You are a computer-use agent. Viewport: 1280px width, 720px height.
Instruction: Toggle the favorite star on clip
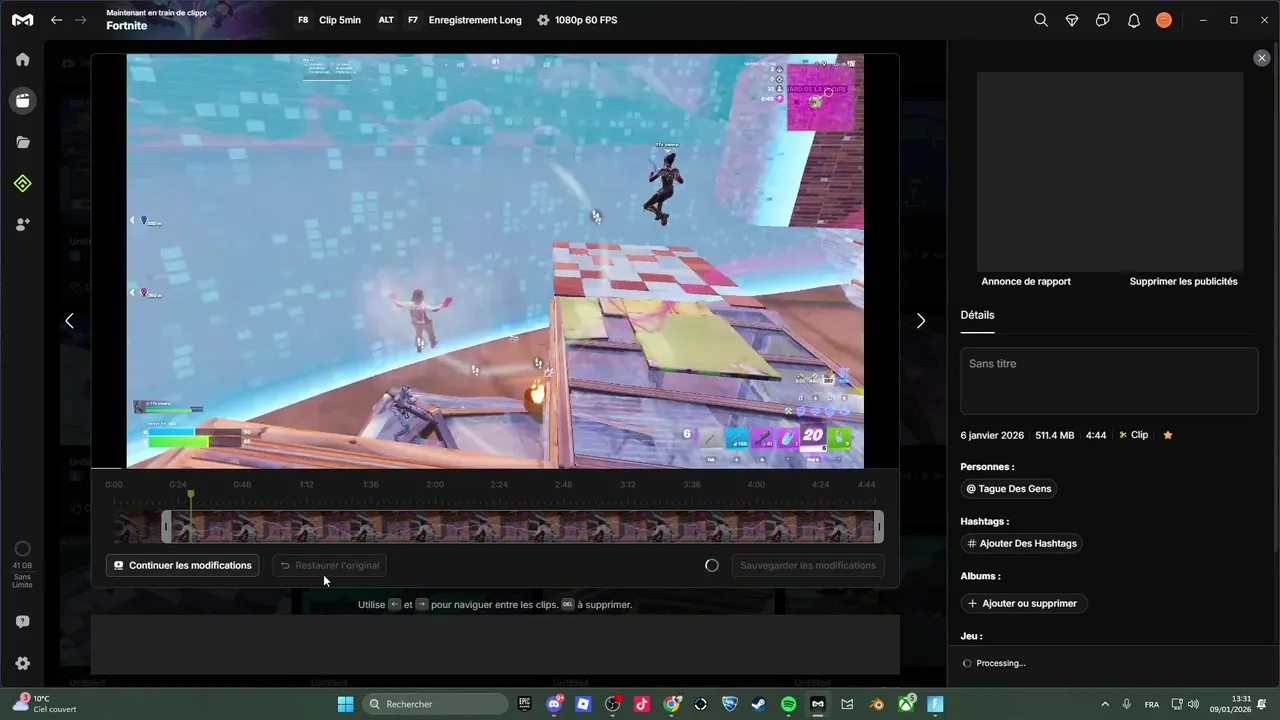coord(1168,435)
